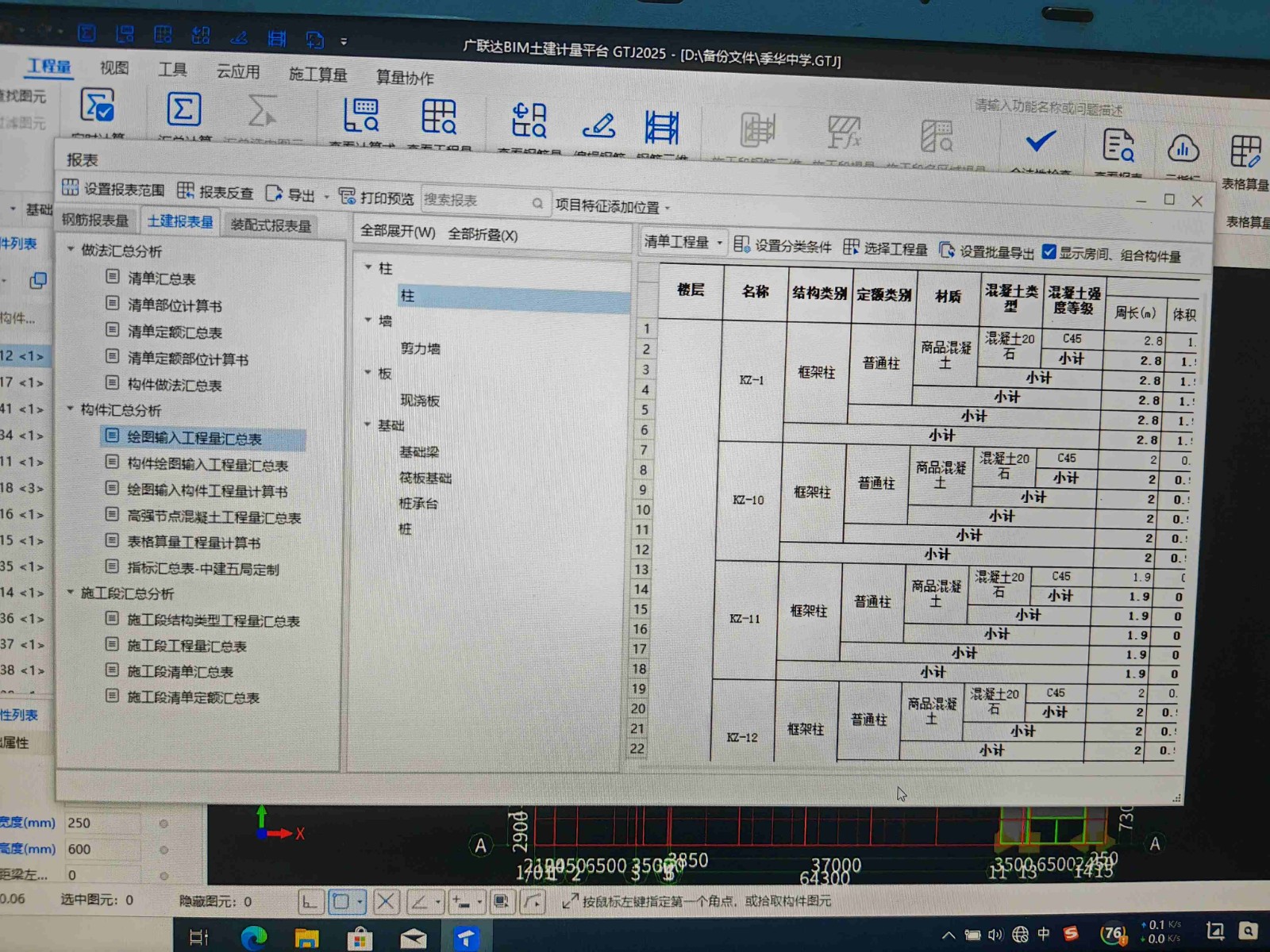The image size is (1270, 952).
Task: Switch to the 施工算量 ribbon tab
Action: click(317, 75)
